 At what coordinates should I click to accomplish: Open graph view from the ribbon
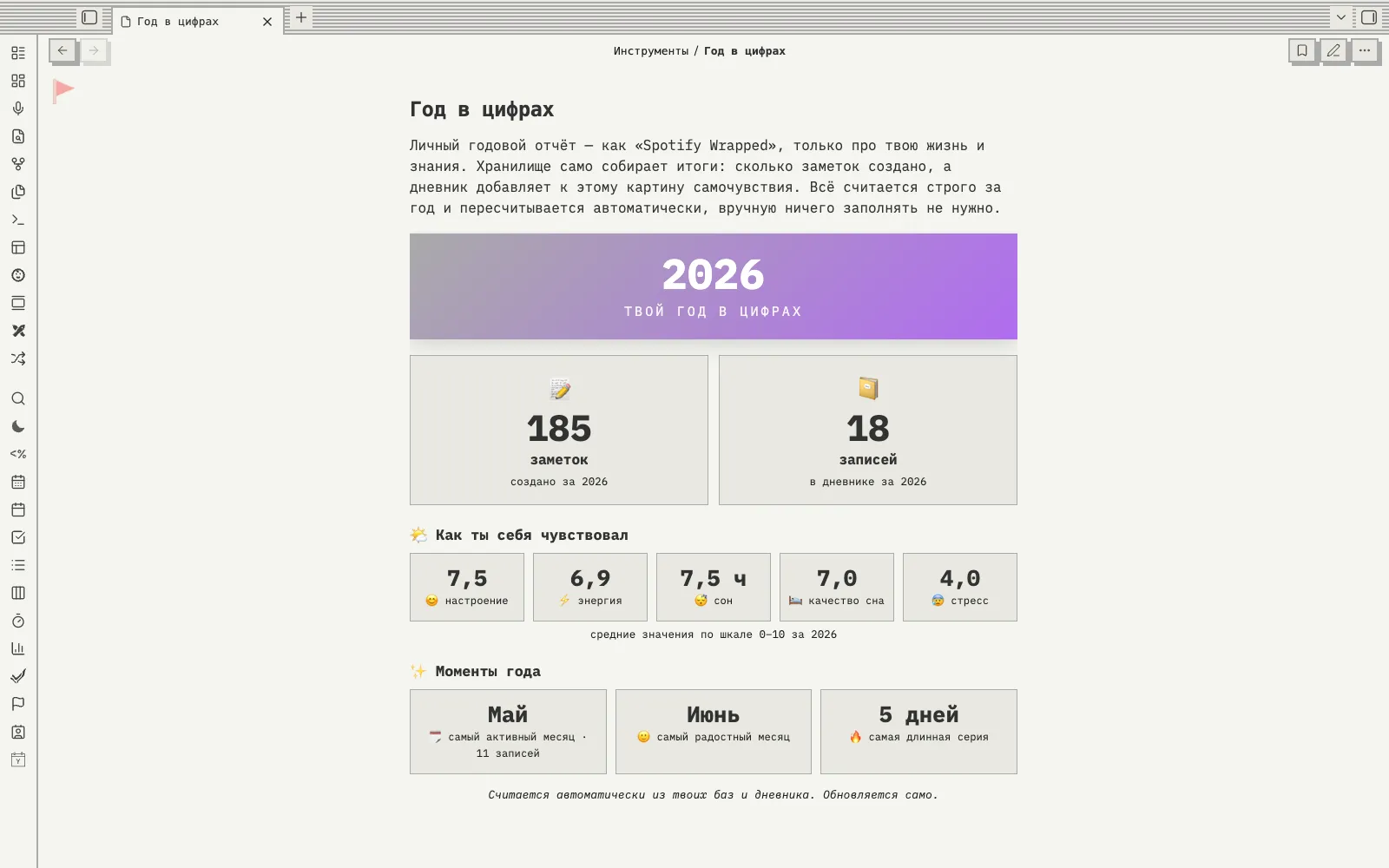(x=18, y=164)
